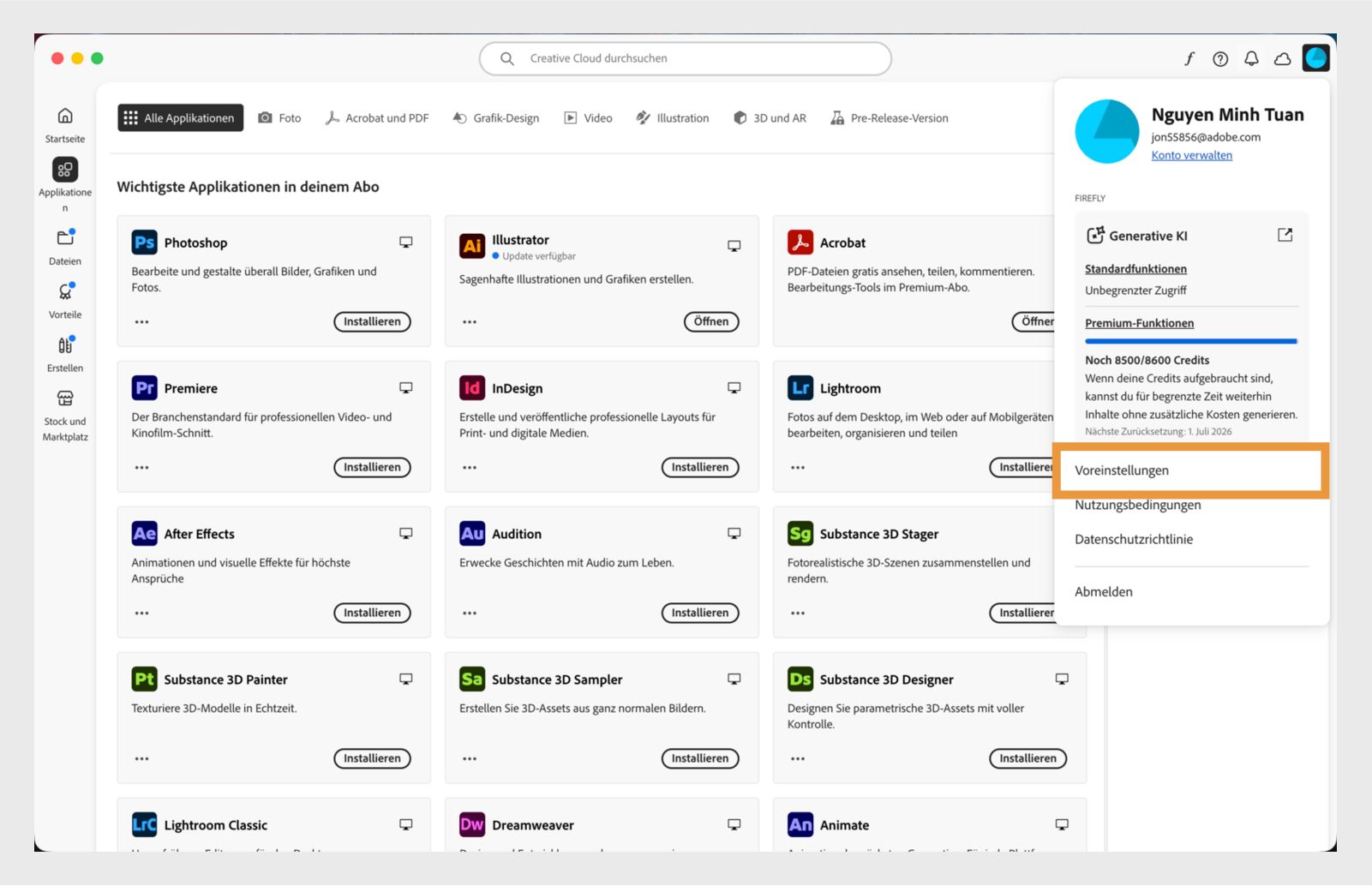Click the Substance 3D Stager icon
The height and width of the screenshot is (886, 1372).
pyautogui.click(x=800, y=534)
